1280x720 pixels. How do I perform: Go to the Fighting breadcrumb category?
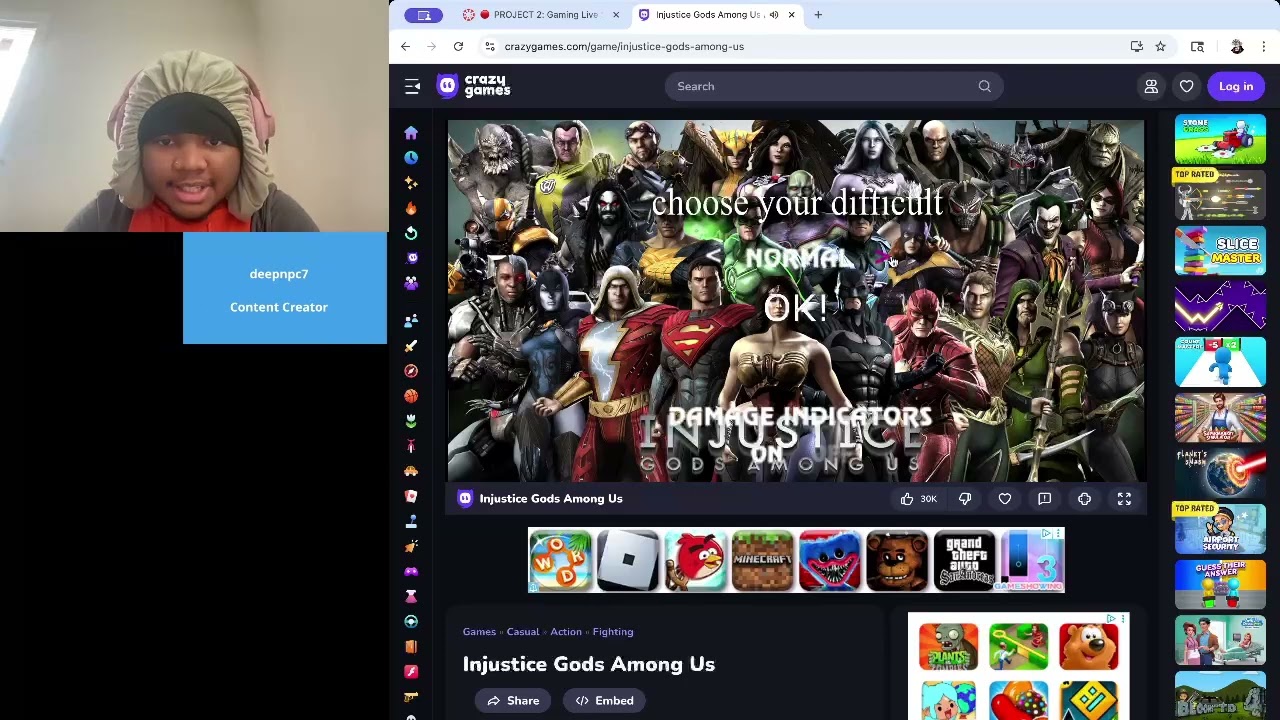(x=612, y=631)
